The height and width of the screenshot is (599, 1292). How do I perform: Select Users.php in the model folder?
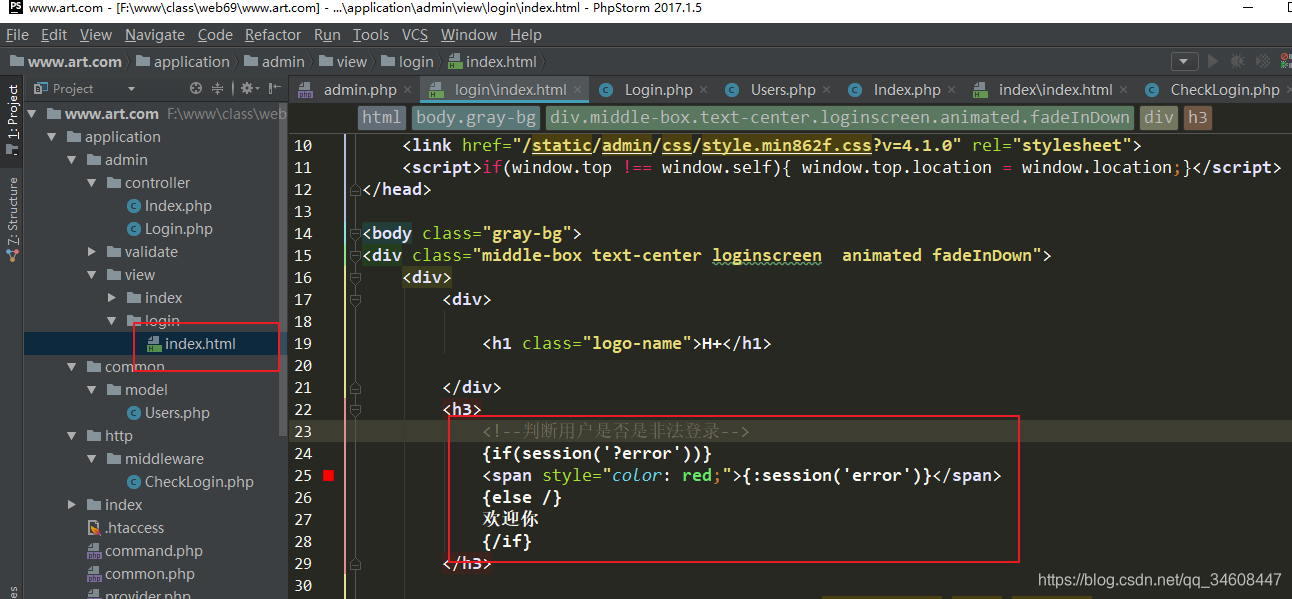tap(177, 413)
